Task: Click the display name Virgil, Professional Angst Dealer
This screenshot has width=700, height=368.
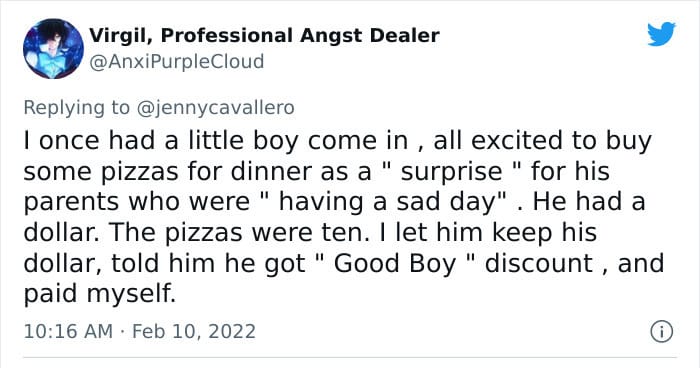Action: 264,35
